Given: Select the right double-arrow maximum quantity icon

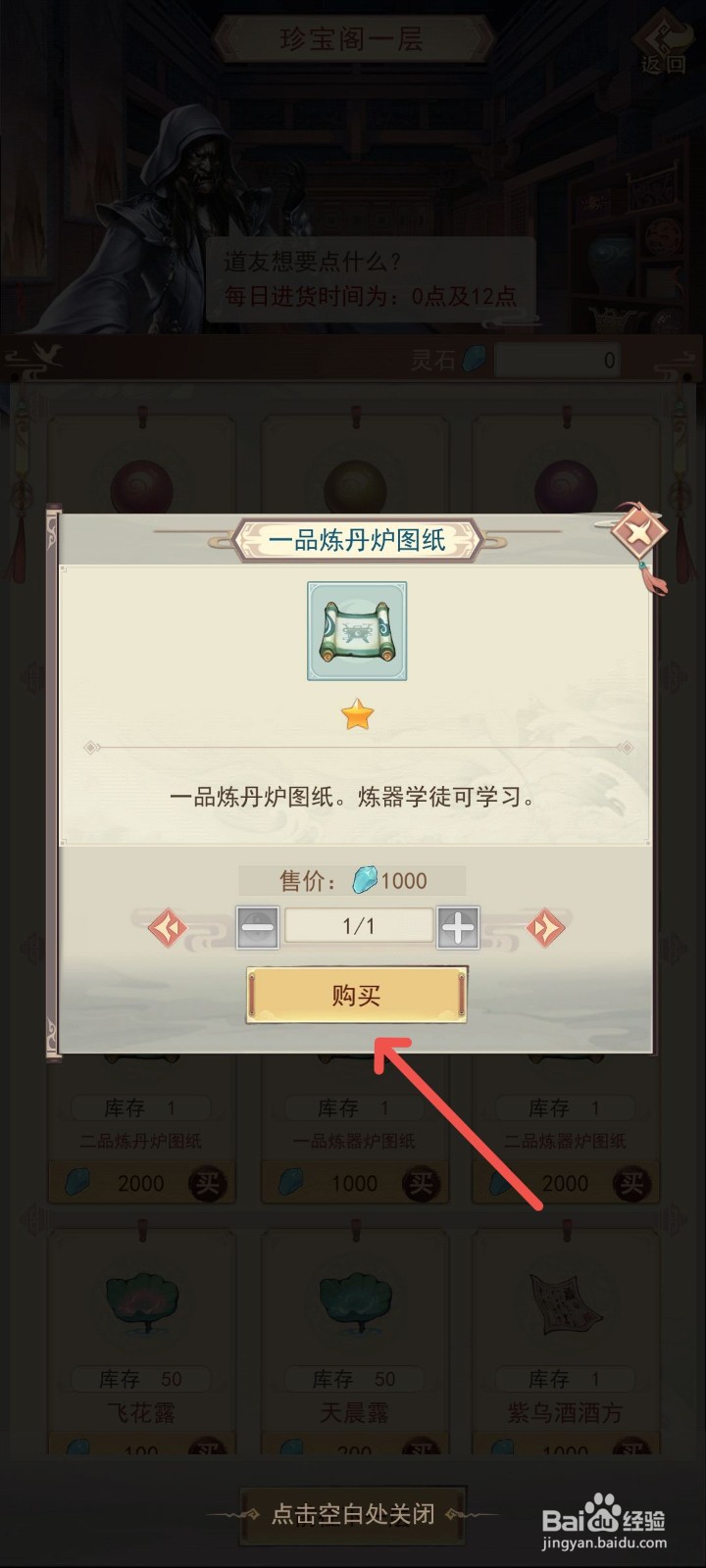Looking at the screenshot, I should 546,927.
